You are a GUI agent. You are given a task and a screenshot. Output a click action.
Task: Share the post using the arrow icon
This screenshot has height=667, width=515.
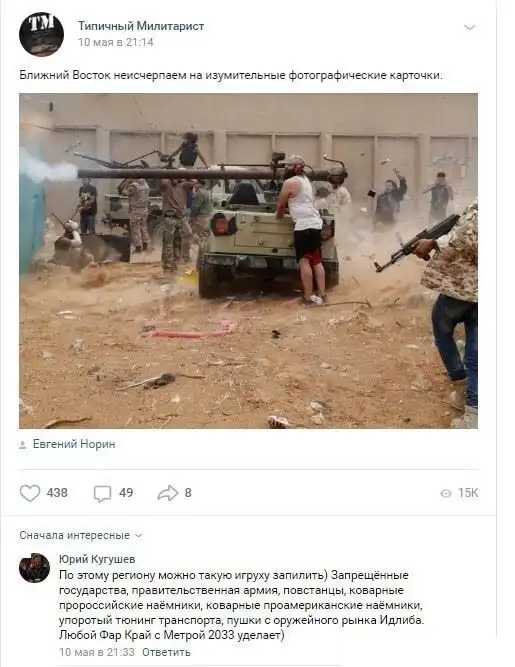(x=168, y=493)
